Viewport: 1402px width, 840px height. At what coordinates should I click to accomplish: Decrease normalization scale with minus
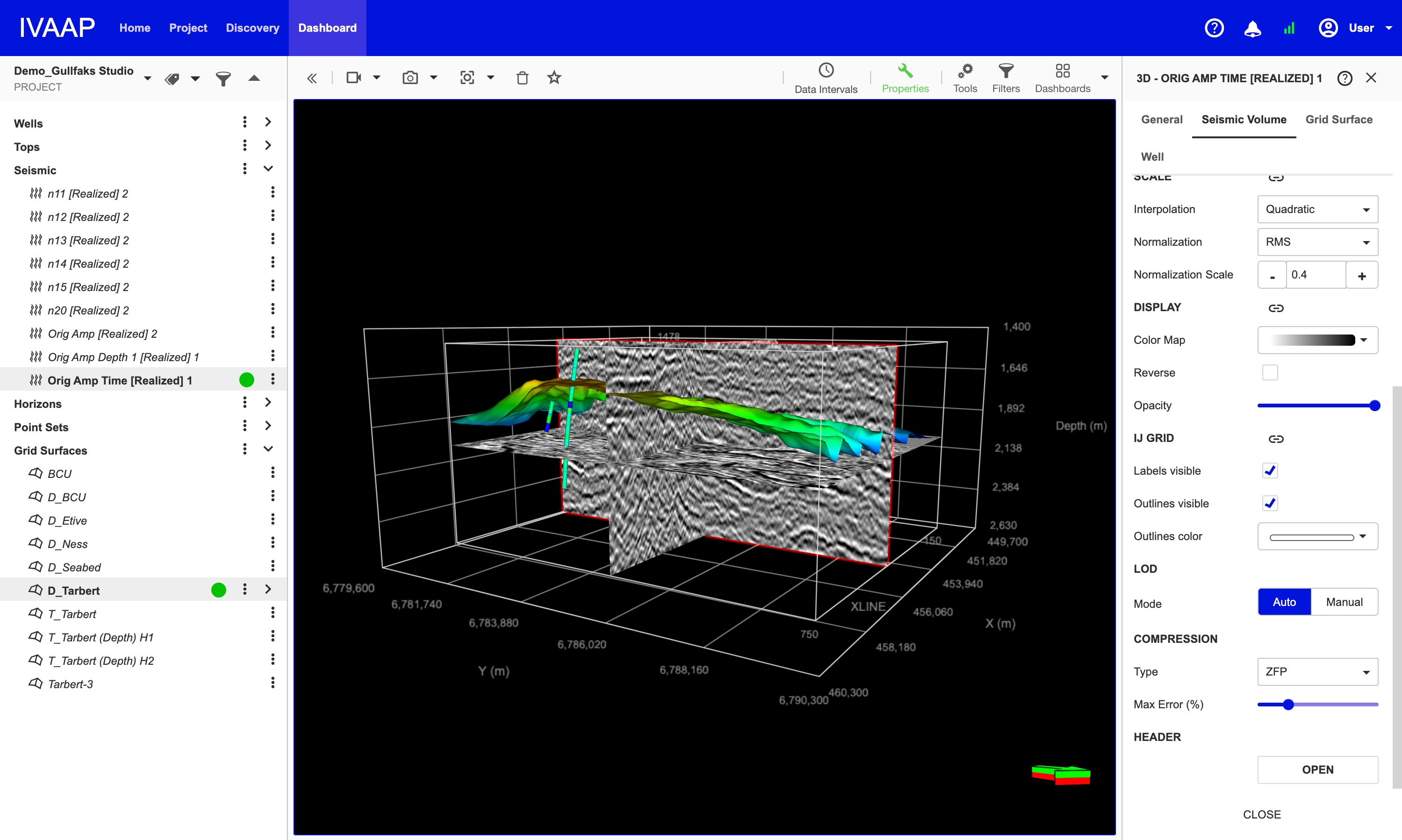click(1272, 275)
